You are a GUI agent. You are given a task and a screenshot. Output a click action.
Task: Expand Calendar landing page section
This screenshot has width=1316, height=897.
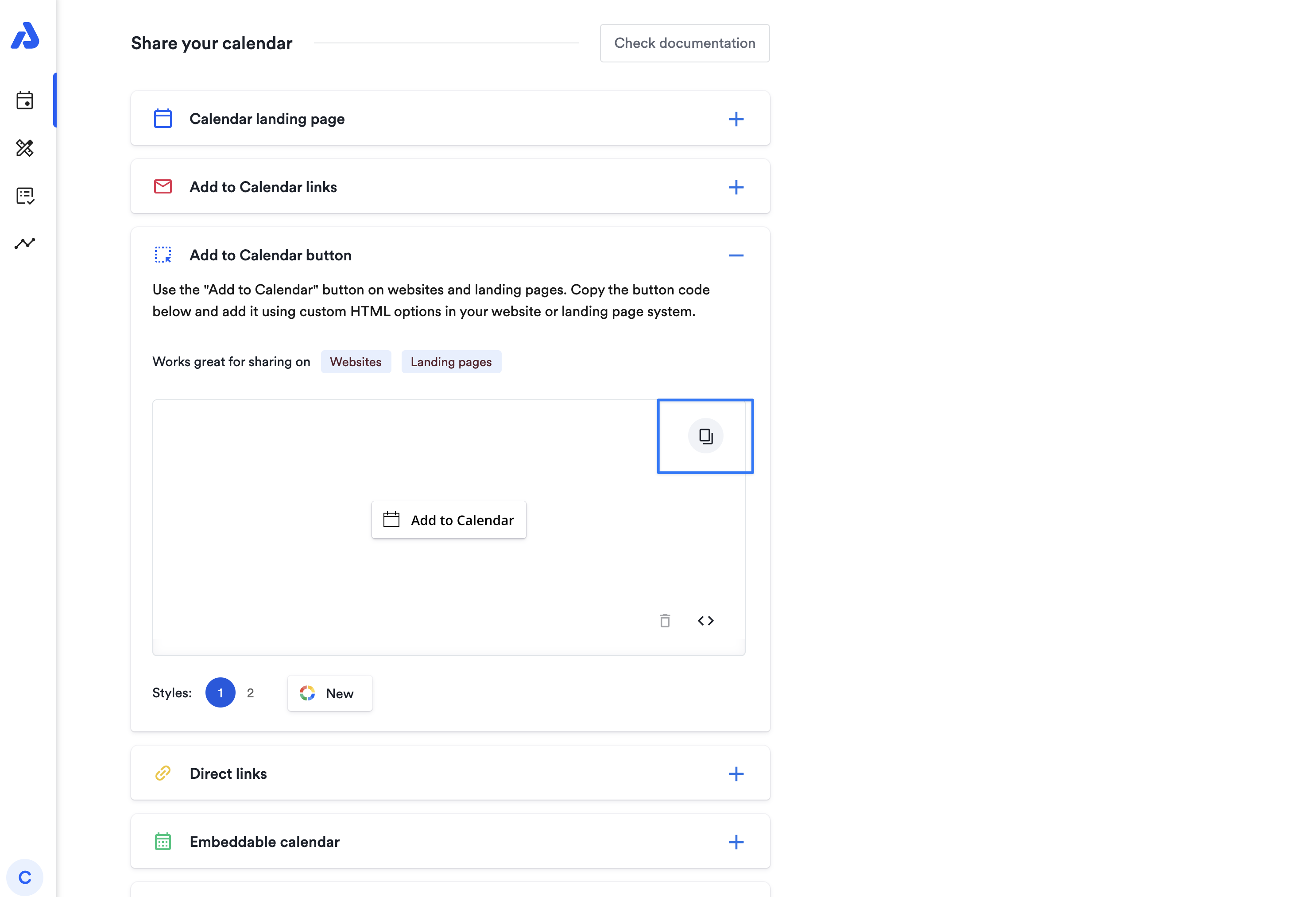tap(735, 119)
